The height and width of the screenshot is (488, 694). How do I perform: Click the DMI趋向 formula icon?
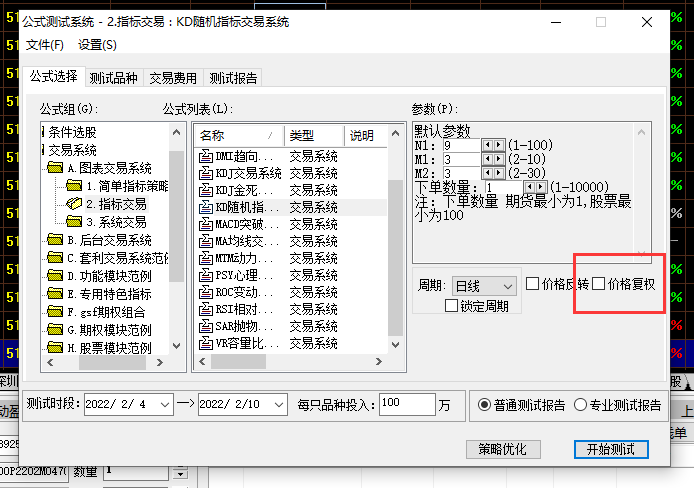[205, 156]
